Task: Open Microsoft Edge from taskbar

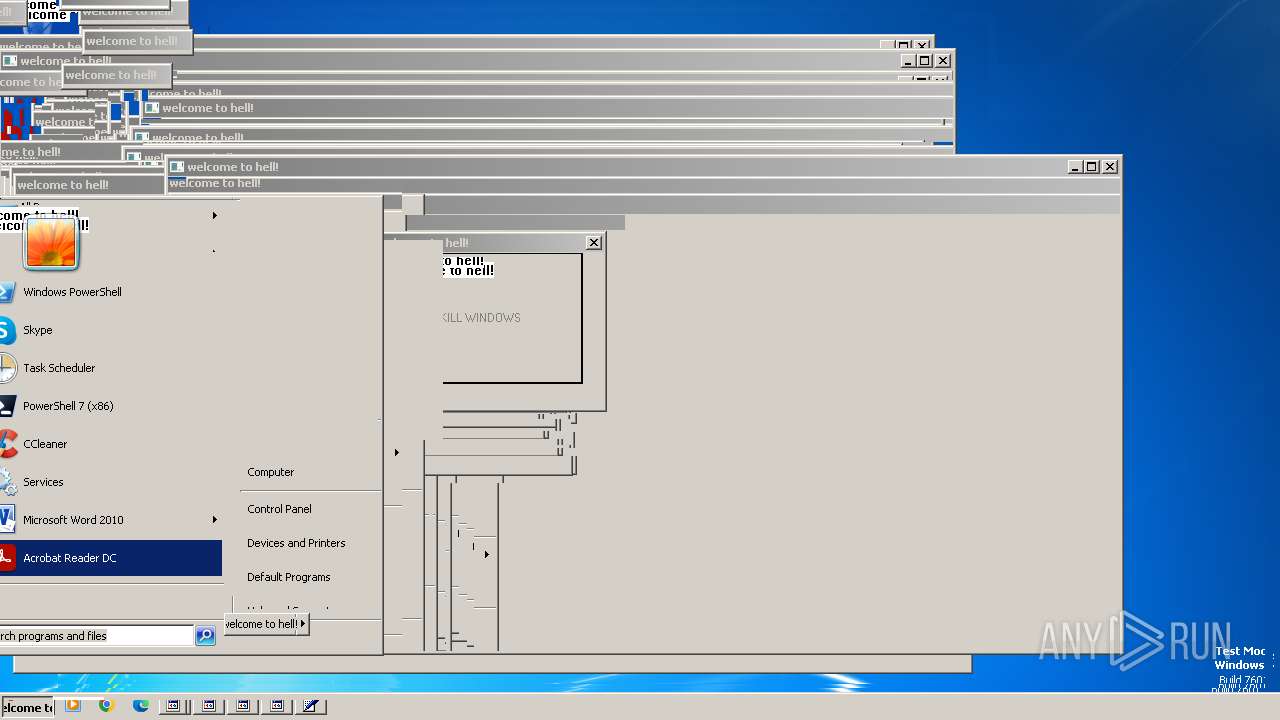Action: click(x=141, y=705)
